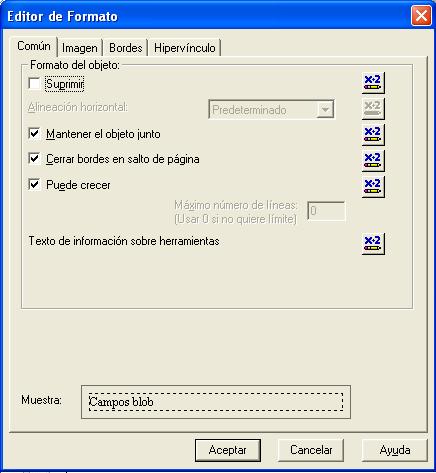Viewport: 436px width, 473px height.
Task: Open the Hipervínculo tab
Action: [185, 48]
